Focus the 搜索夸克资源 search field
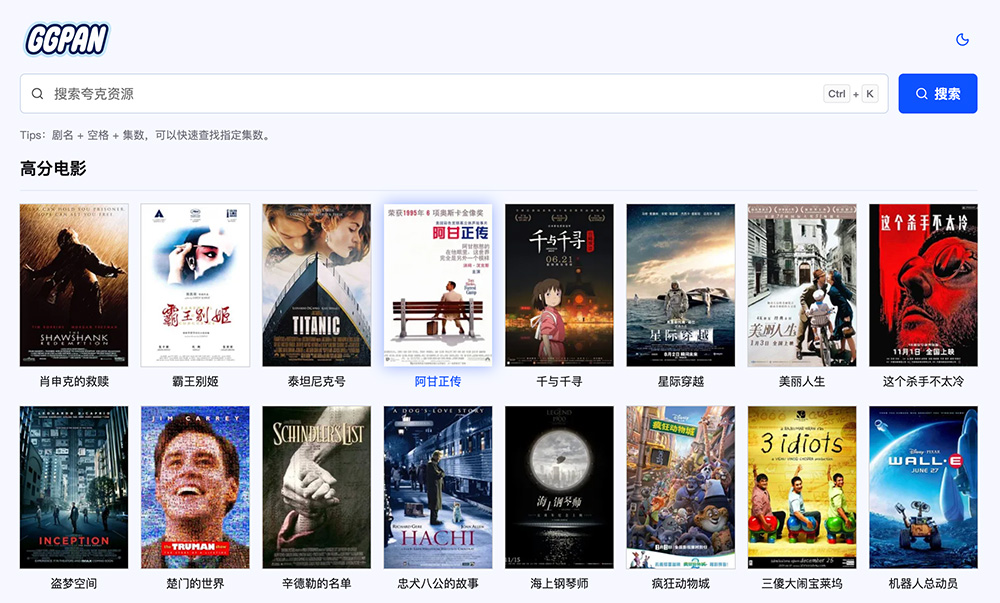This screenshot has width=1000, height=603. [454, 94]
